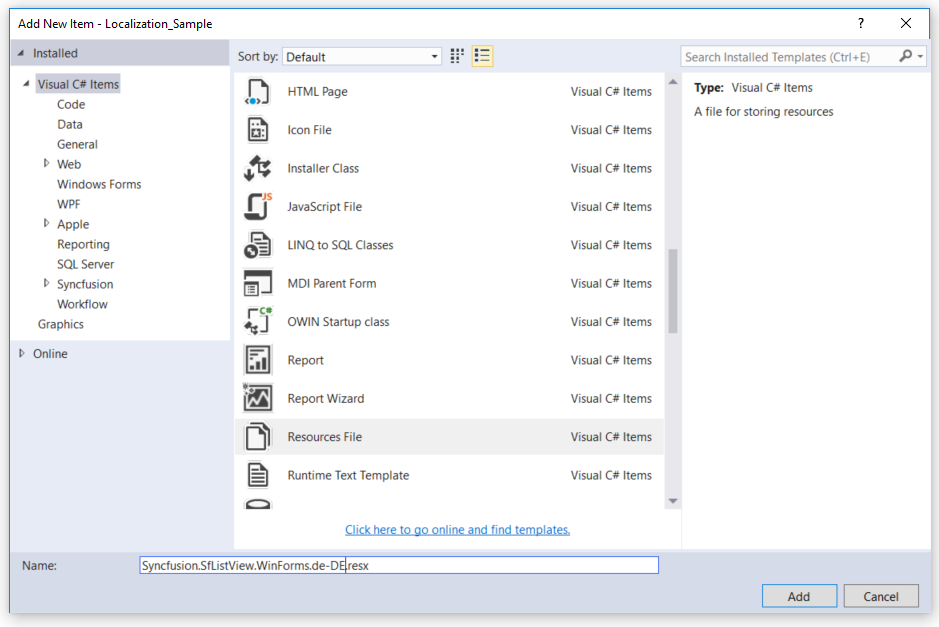The width and height of the screenshot is (939, 627).
Task: Select the Report Wizard template icon
Action: click(258, 398)
